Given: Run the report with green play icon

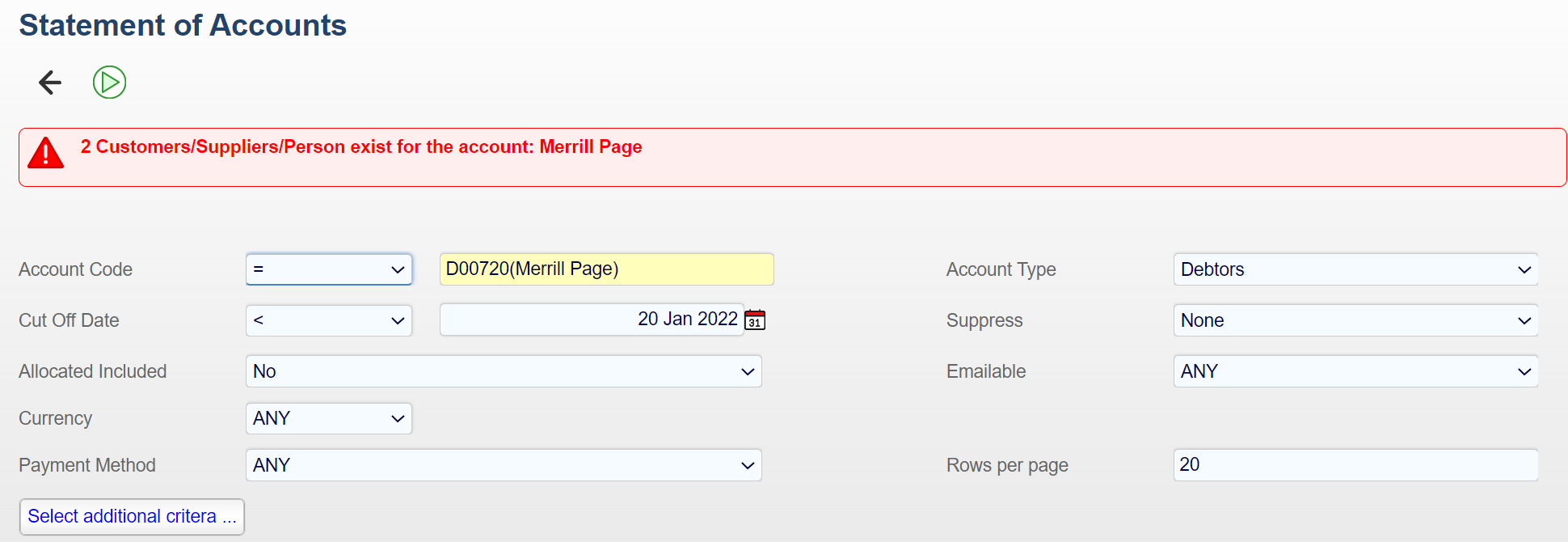Looking at the screenshot, I should [x=109, y=83].
